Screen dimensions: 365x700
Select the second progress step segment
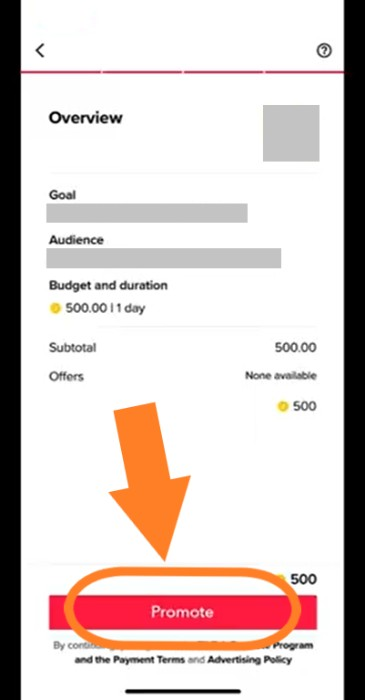[142, 71]
